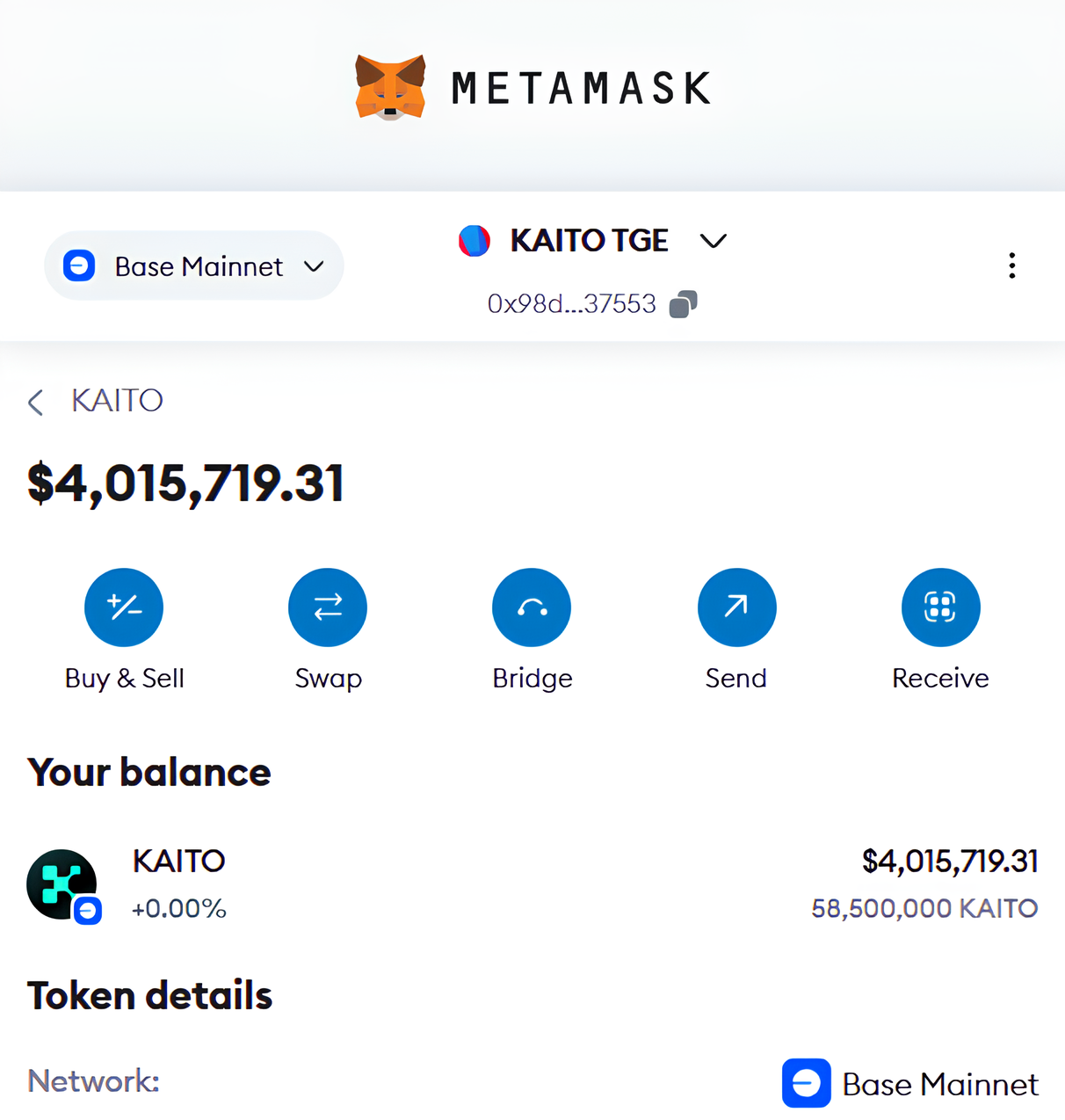
Task: Open the Receive QR icon
Action: 940,607
